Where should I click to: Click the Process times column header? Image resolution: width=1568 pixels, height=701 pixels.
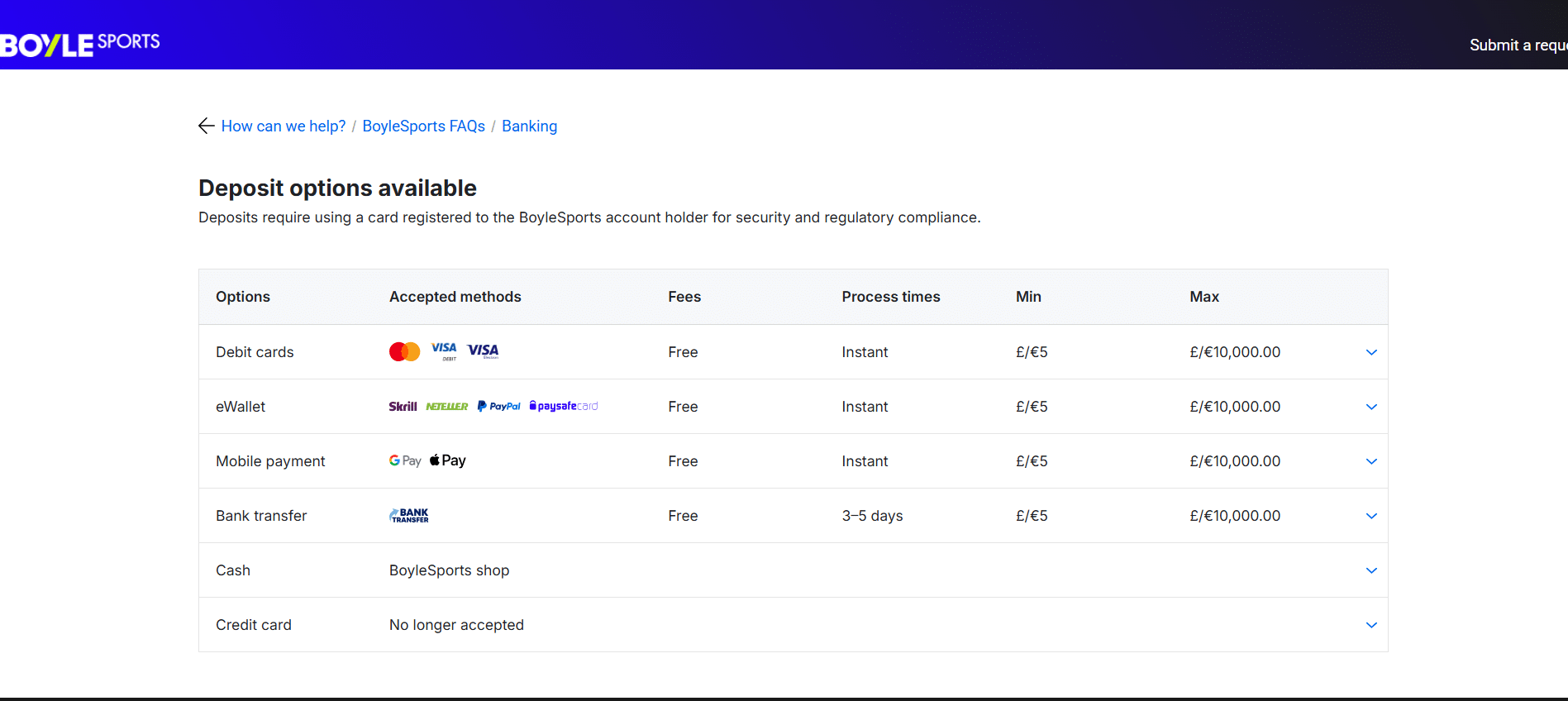(x=891, y=297)
